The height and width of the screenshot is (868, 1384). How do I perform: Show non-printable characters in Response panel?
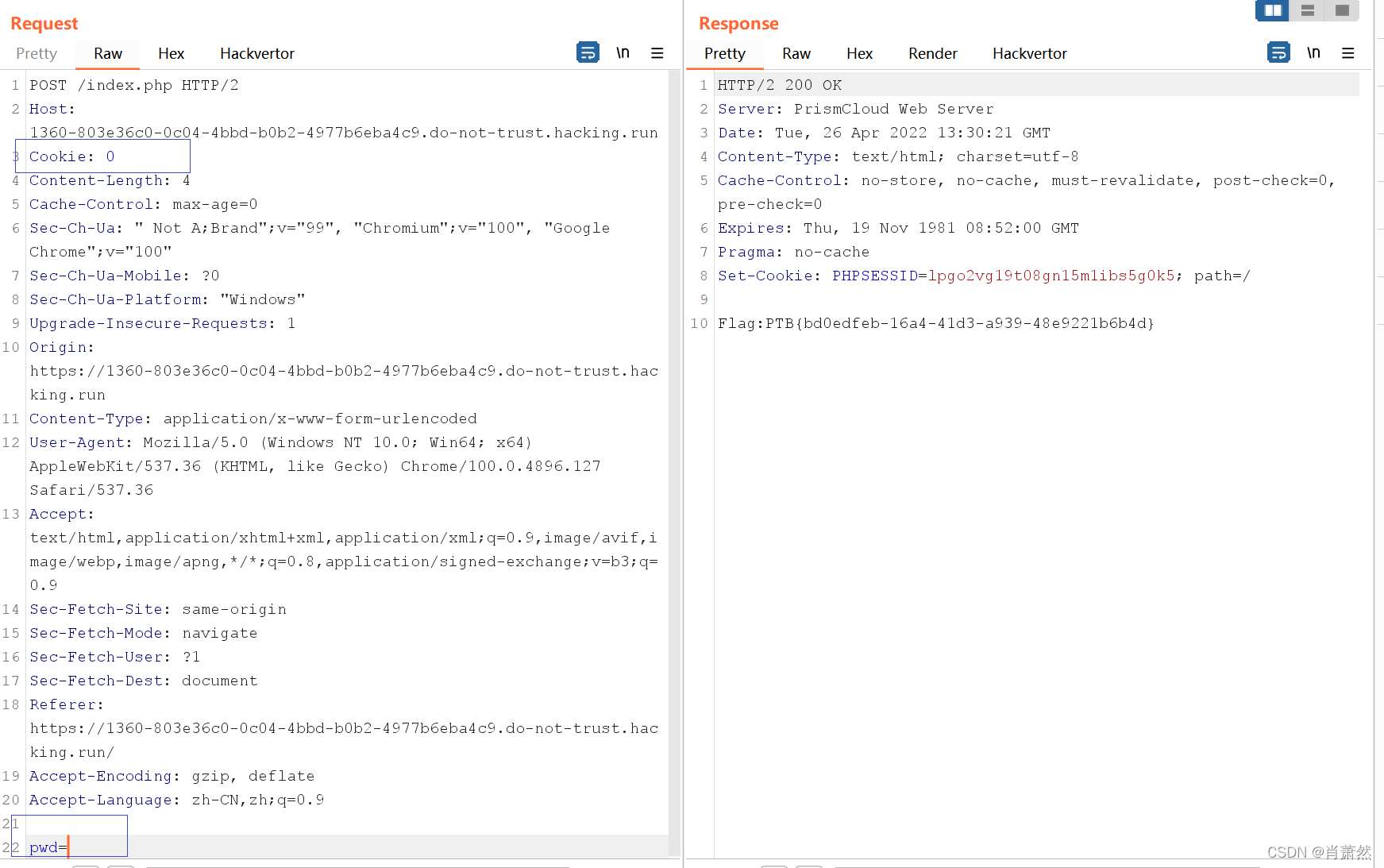[x=1313, y=52]
